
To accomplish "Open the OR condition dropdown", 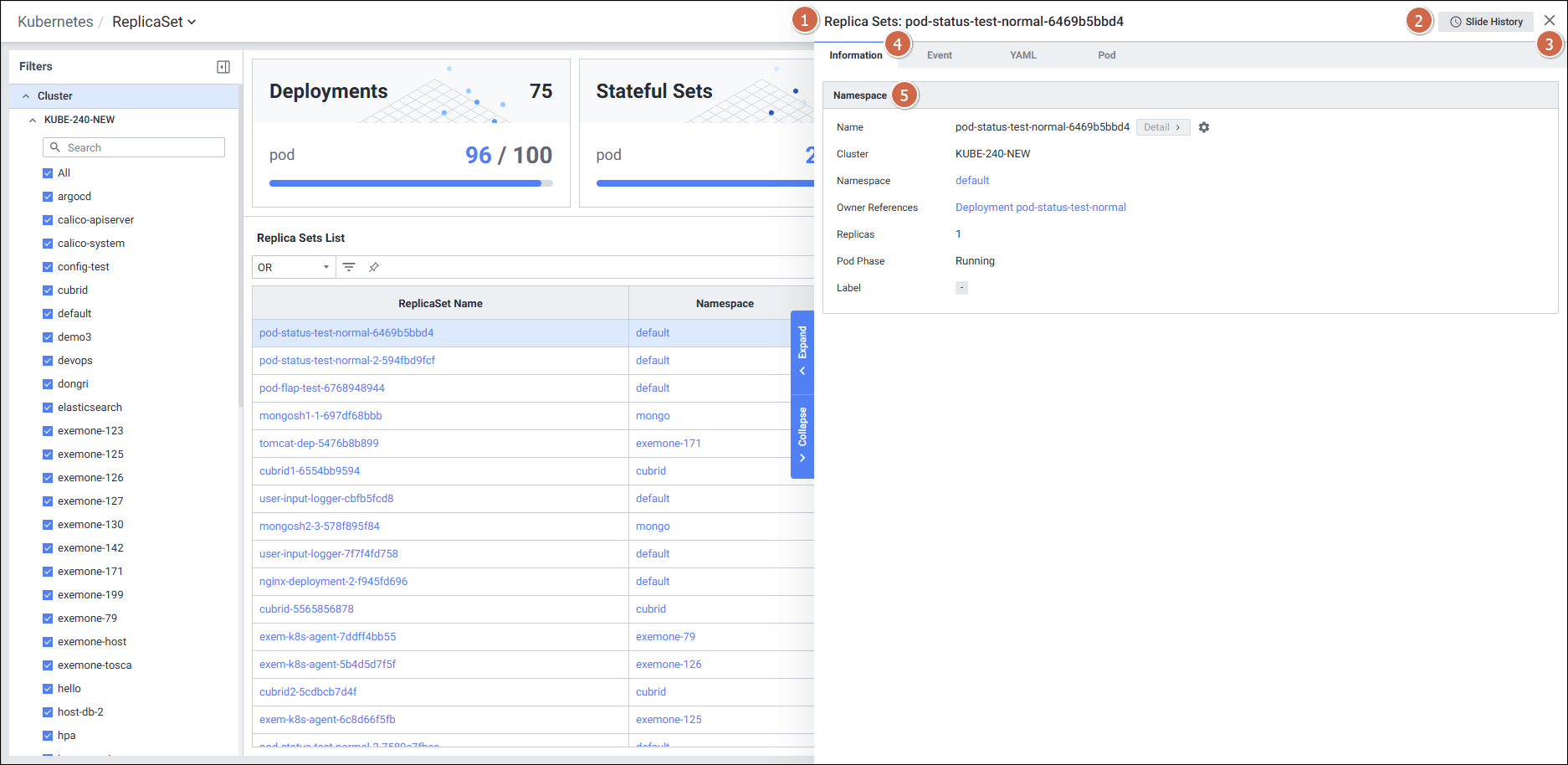I will (294, 267).
